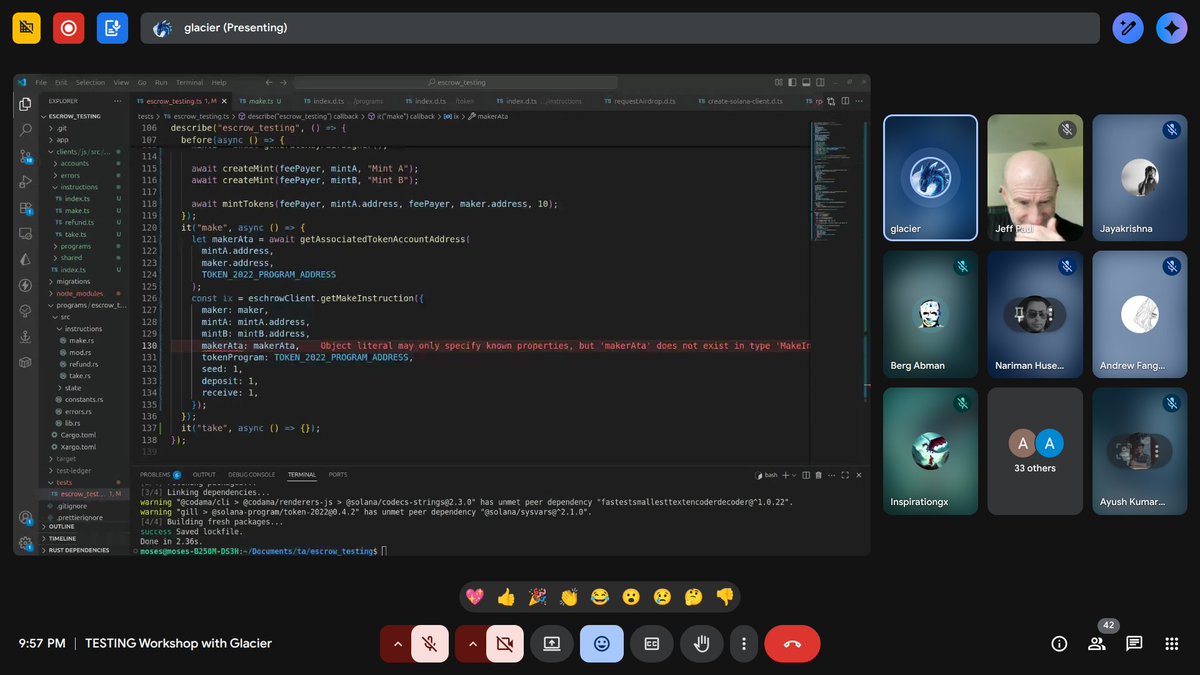Collapse the ESCROW_TESTING root folder
The image size is (1200, 675).
[75, 116]
